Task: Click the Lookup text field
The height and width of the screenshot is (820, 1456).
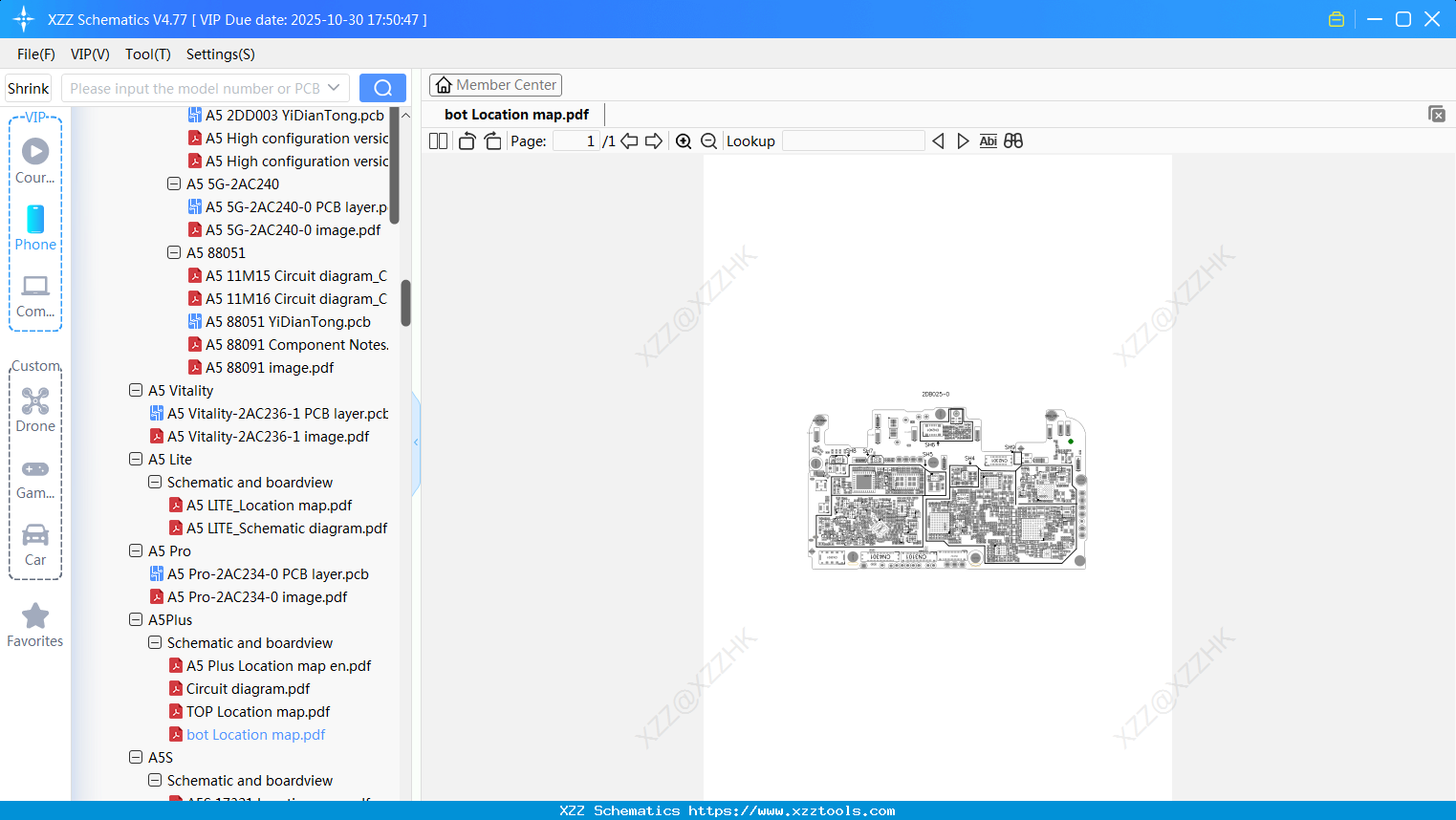Action: 854,140
